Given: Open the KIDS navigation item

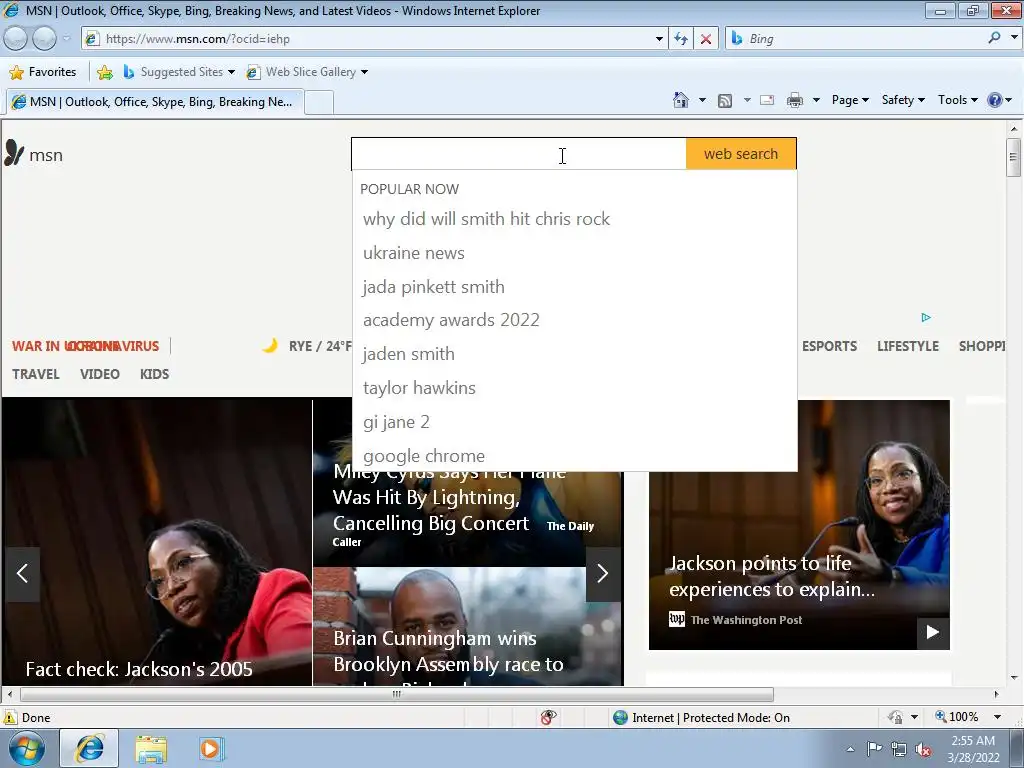Looking at the screenshot, I should click(154, 374).
